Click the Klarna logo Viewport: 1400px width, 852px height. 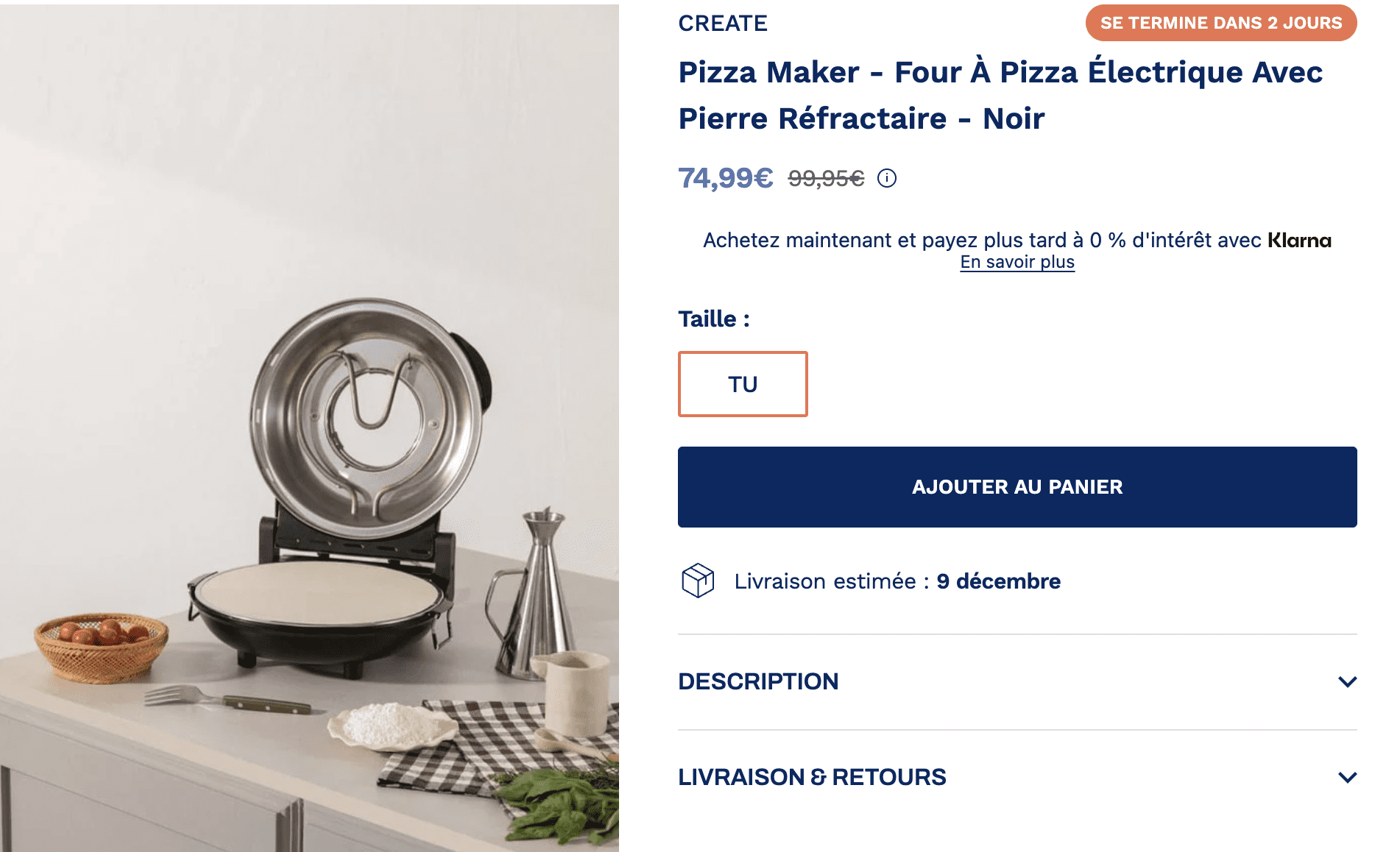point(1299,240)
